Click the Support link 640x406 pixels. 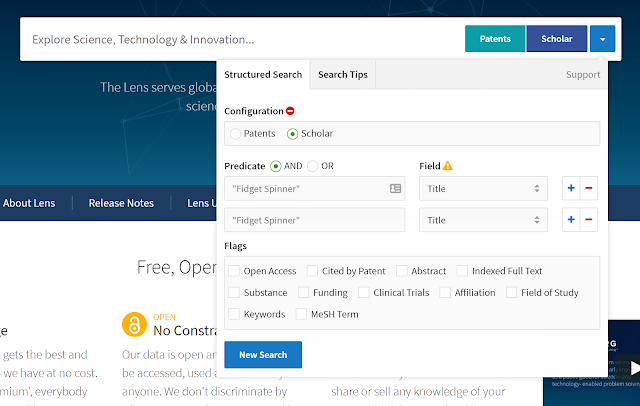(x=583, y=75)
